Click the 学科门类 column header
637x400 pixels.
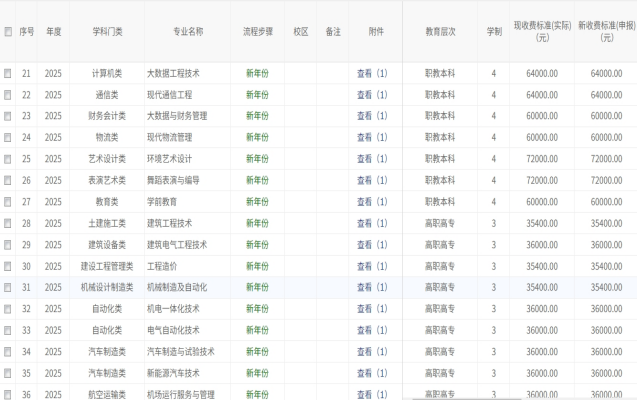[107, 32]
